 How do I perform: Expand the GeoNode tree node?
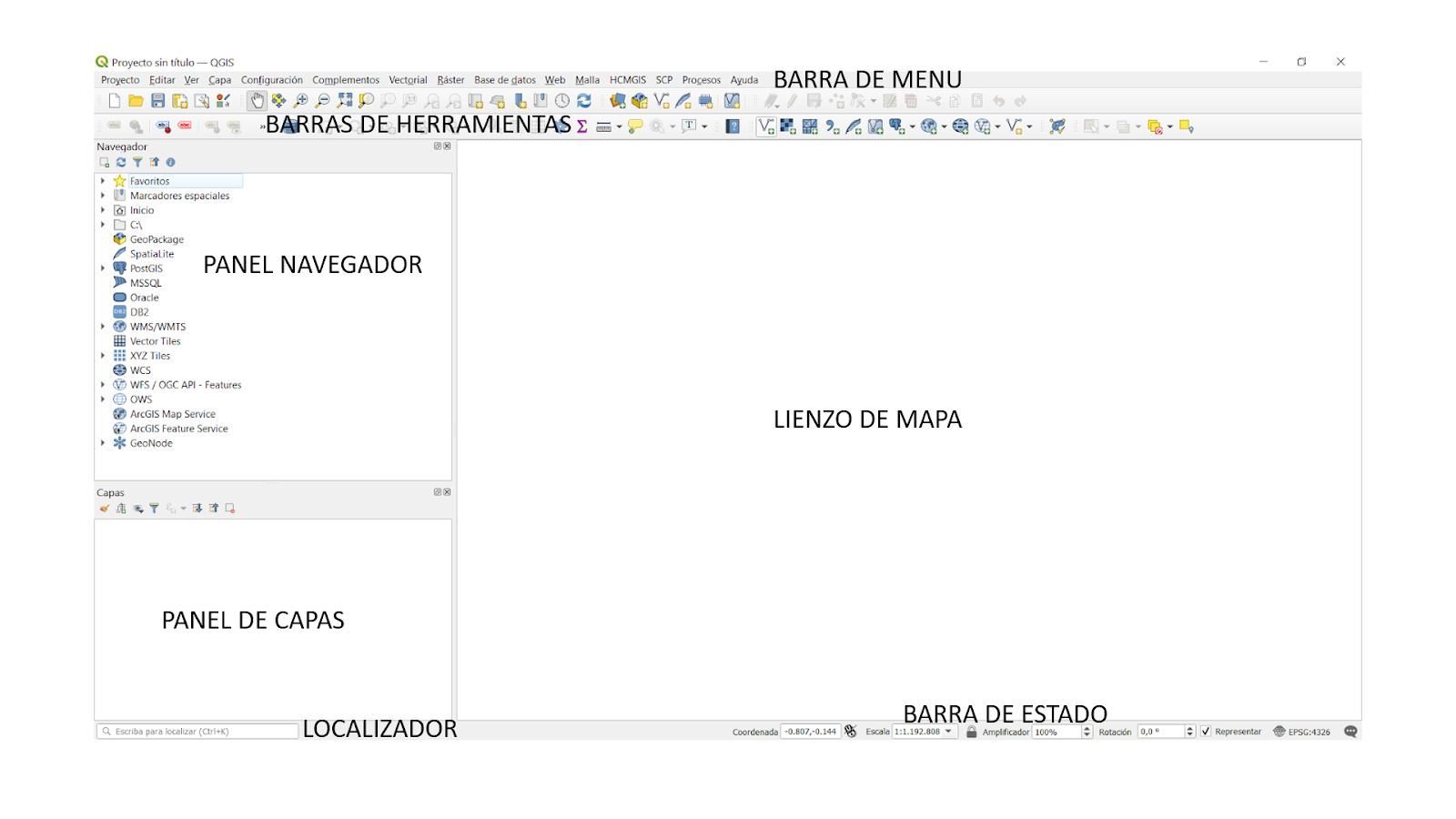pos(103,443)
